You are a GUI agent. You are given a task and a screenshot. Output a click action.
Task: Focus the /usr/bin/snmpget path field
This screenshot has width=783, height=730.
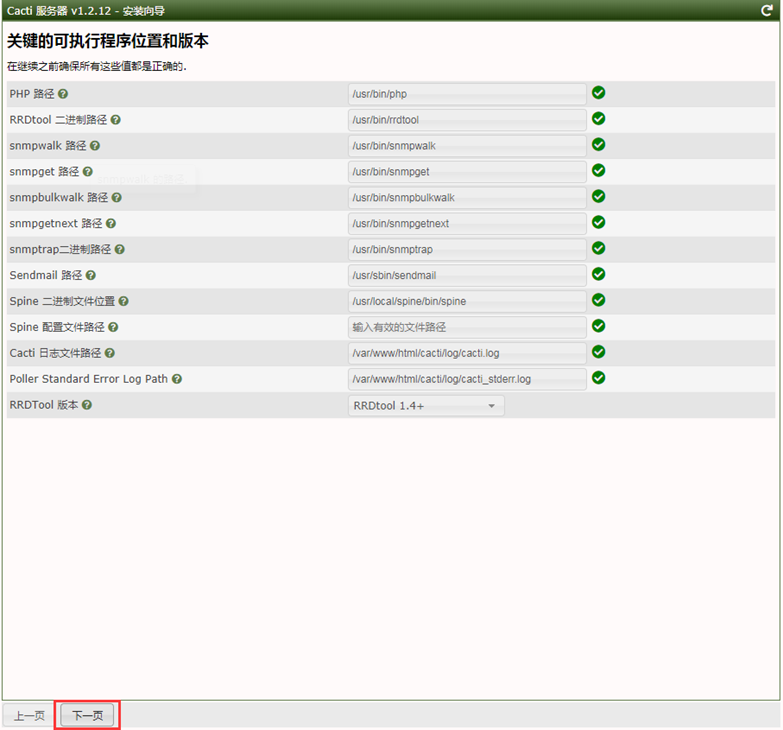pyautogui.click(x=467, y=172)
